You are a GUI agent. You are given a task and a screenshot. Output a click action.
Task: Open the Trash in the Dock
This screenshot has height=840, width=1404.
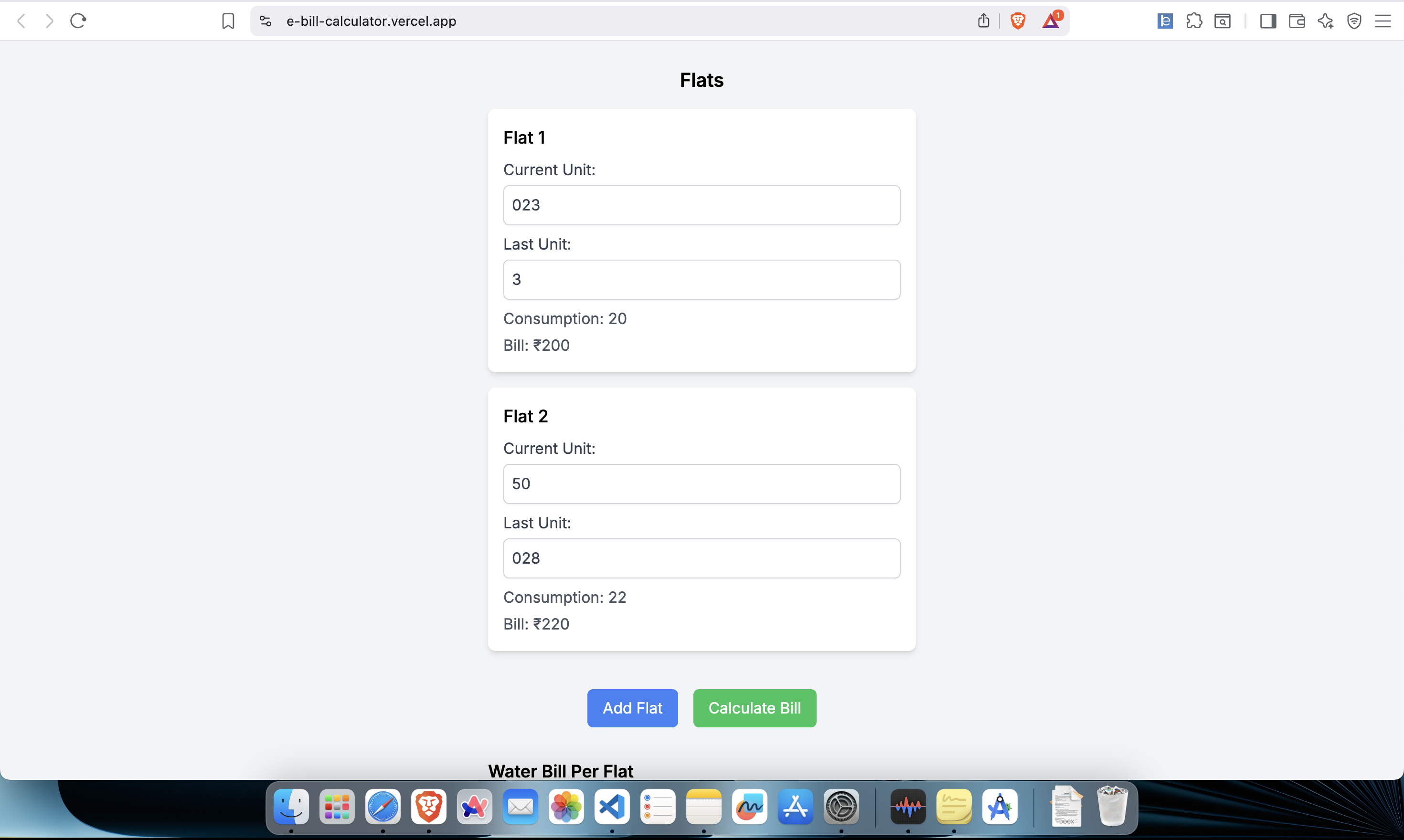[1112, 807]
